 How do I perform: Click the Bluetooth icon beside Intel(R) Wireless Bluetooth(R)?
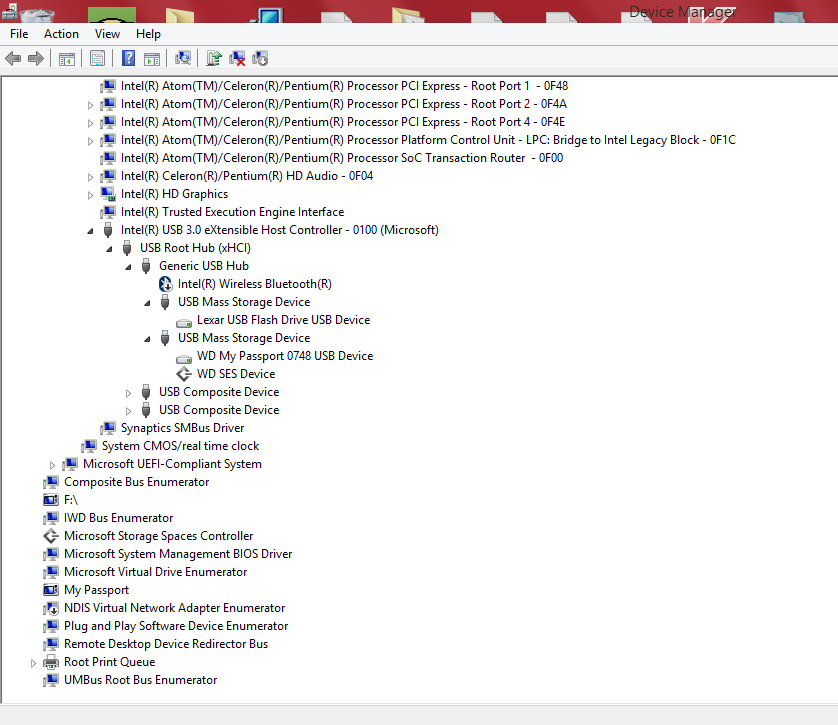click(166, 284)
